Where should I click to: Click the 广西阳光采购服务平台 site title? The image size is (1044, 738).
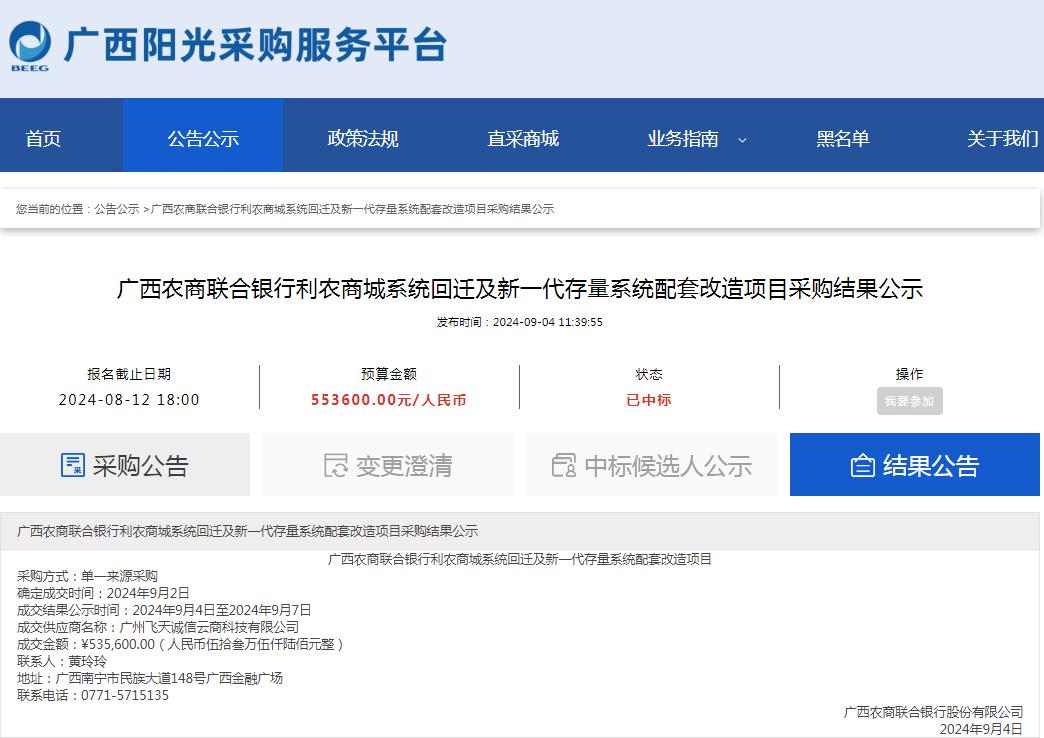coord(255,45)
